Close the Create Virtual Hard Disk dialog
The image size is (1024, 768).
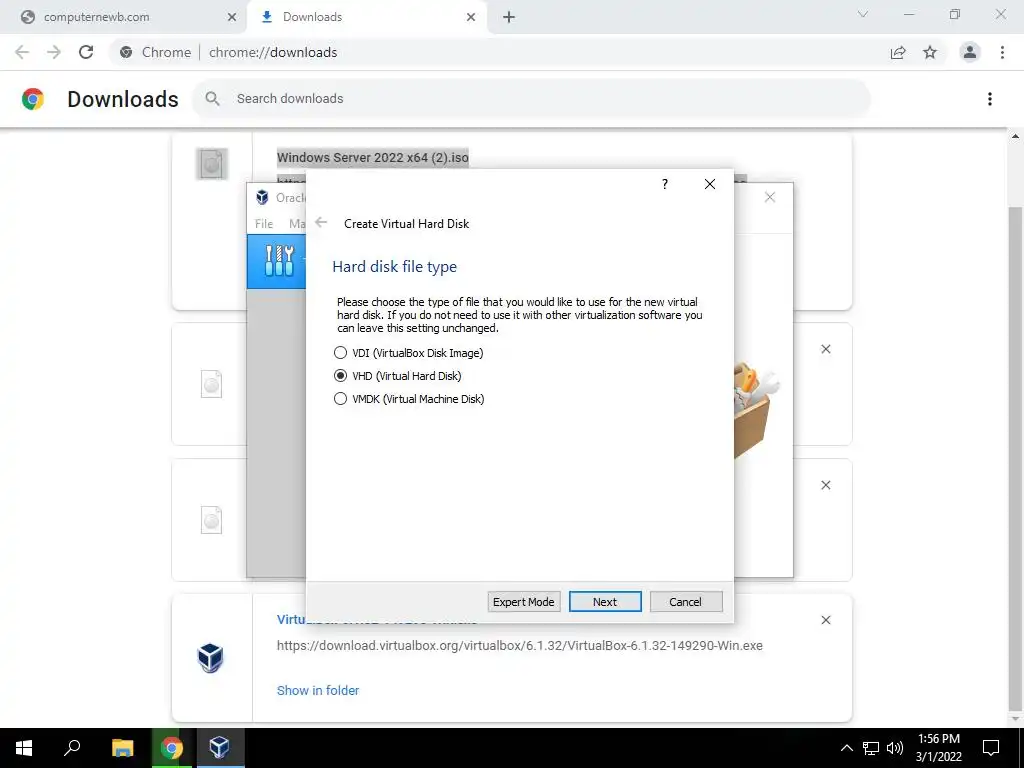coord(710,184)
